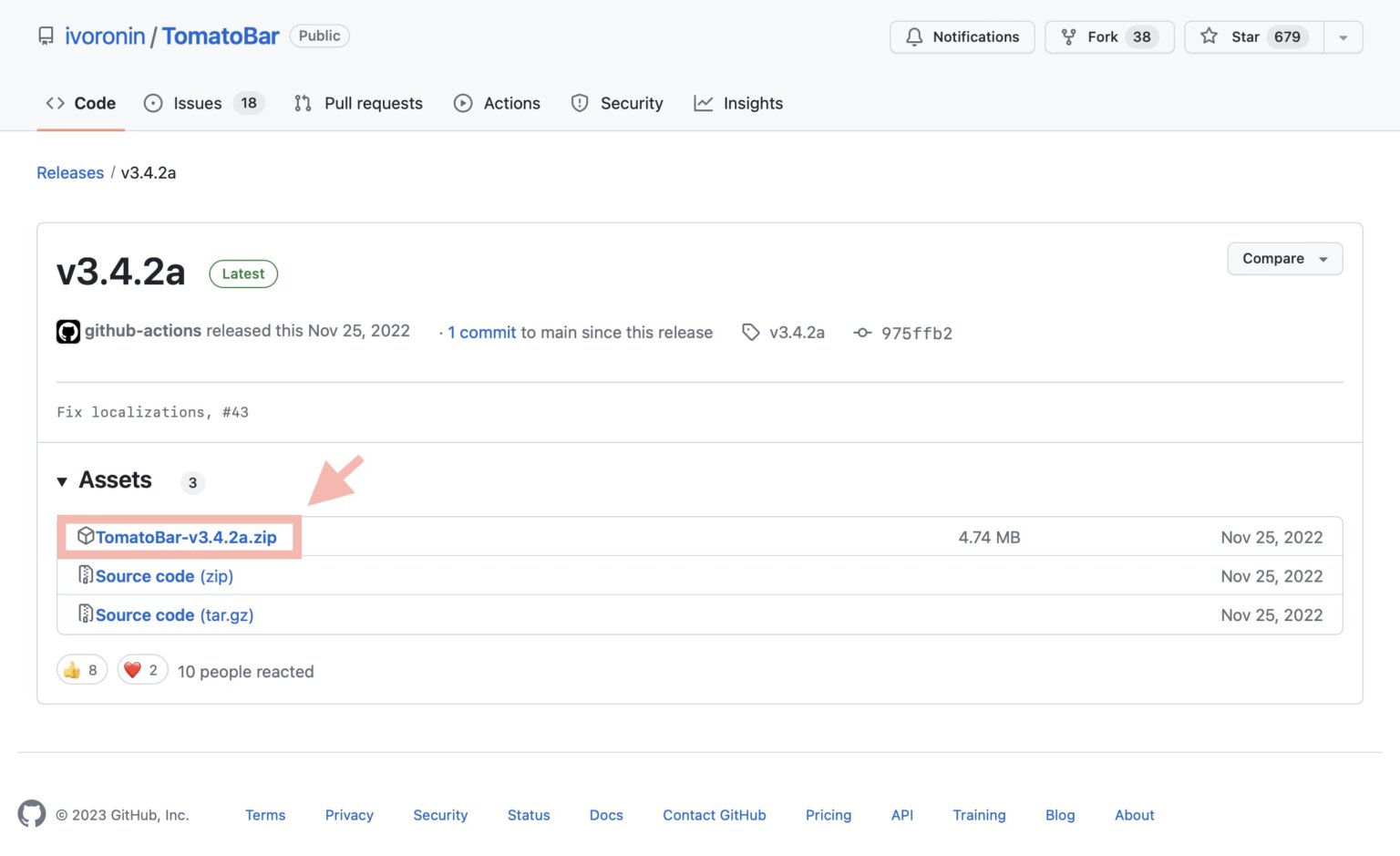
Task: Navigate to the Releases breadcrumb link
Action: [70, 172]
